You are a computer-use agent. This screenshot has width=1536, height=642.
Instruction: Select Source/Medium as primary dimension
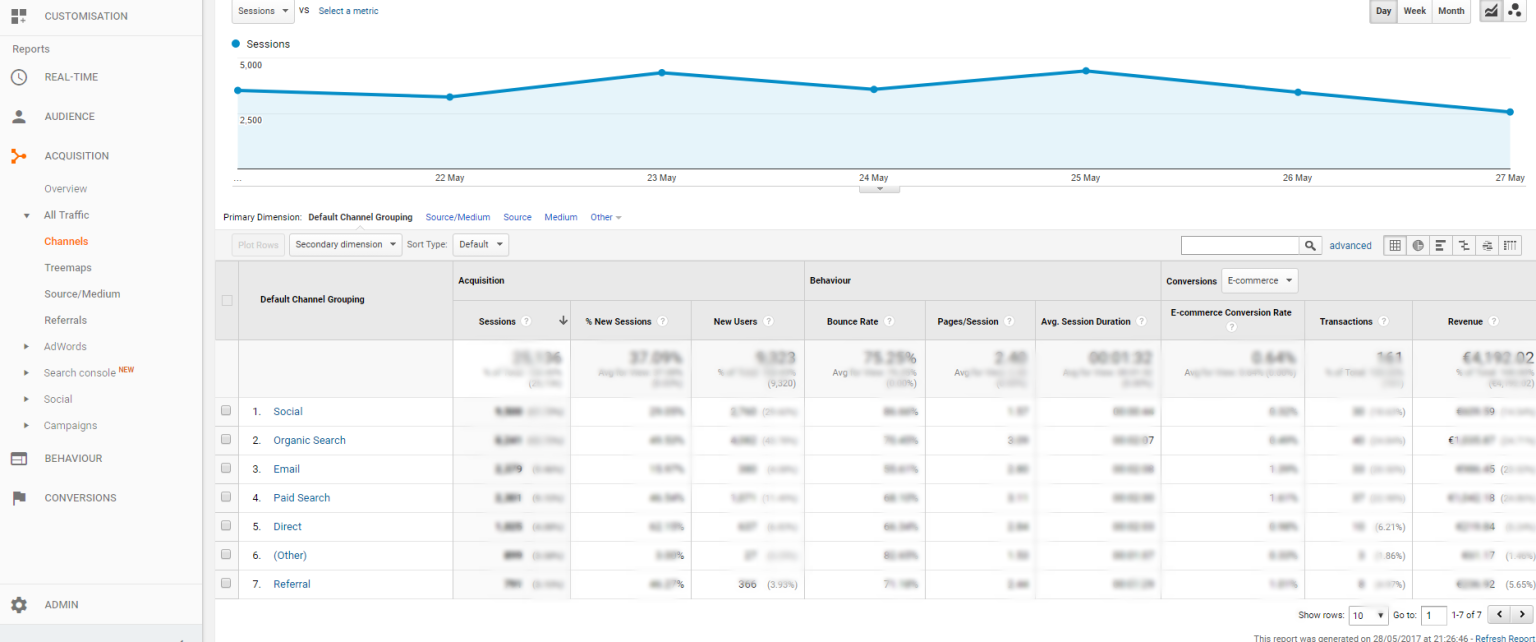pyautogui.click(x=458, y=217)
